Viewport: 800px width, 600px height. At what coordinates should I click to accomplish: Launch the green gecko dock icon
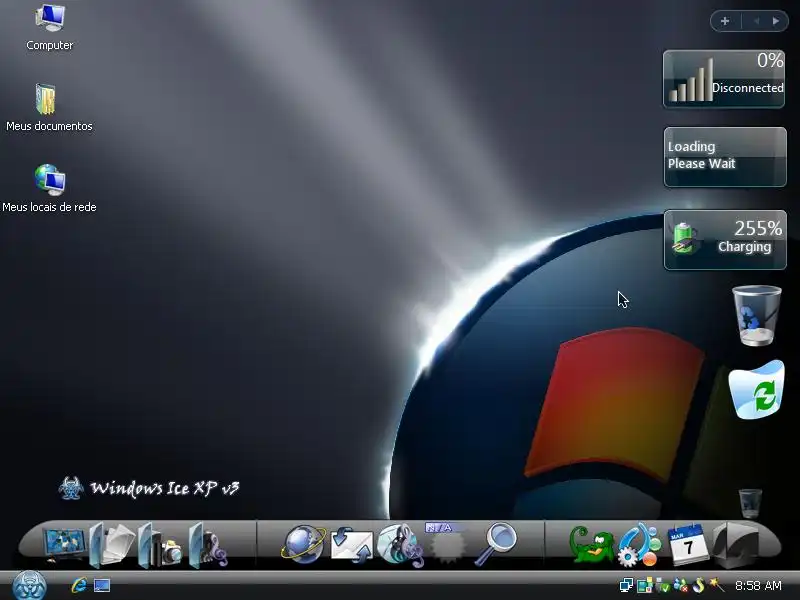[x=591, y=544]
